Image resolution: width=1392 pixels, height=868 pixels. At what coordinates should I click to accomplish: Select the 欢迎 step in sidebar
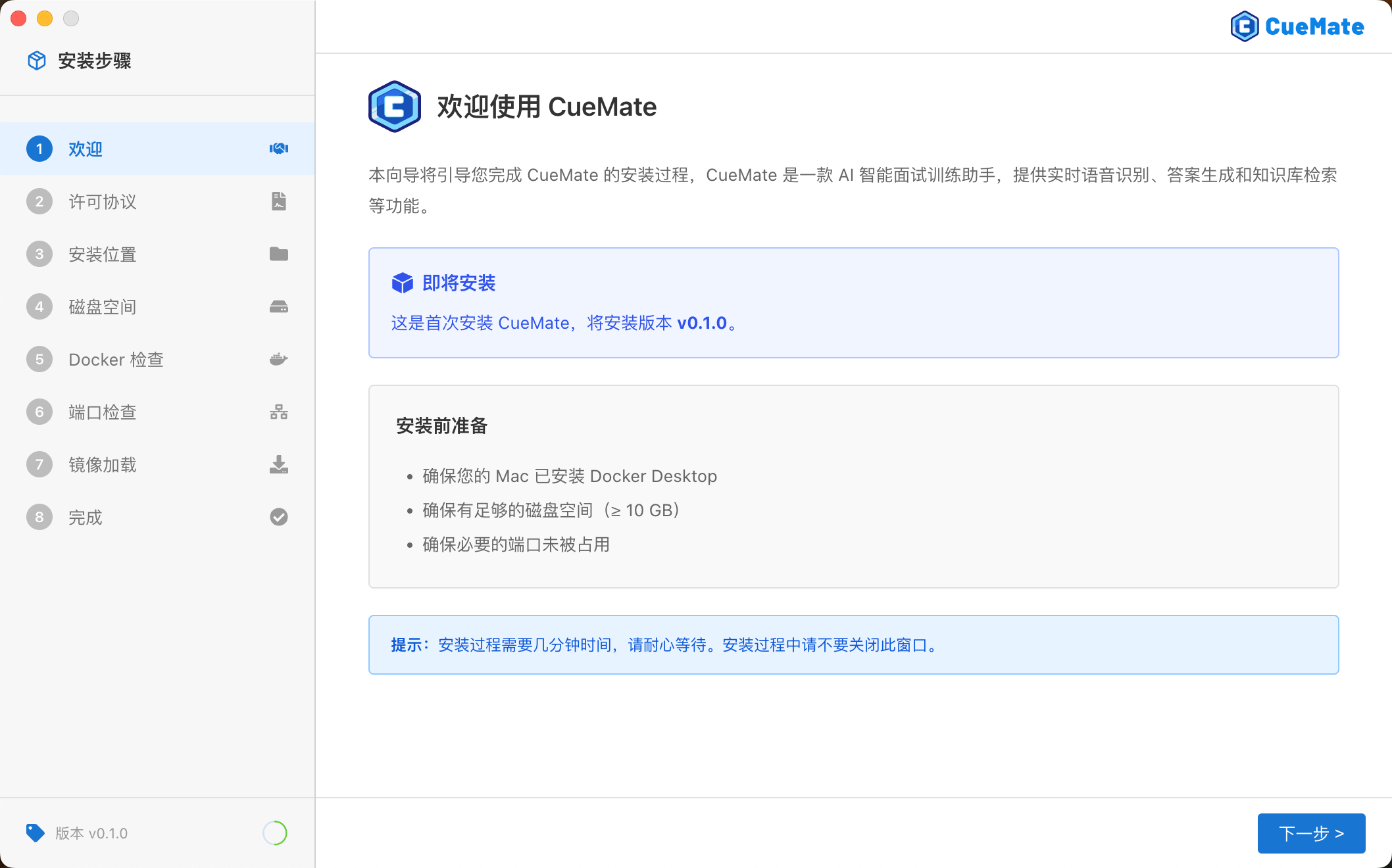[86, 149]
